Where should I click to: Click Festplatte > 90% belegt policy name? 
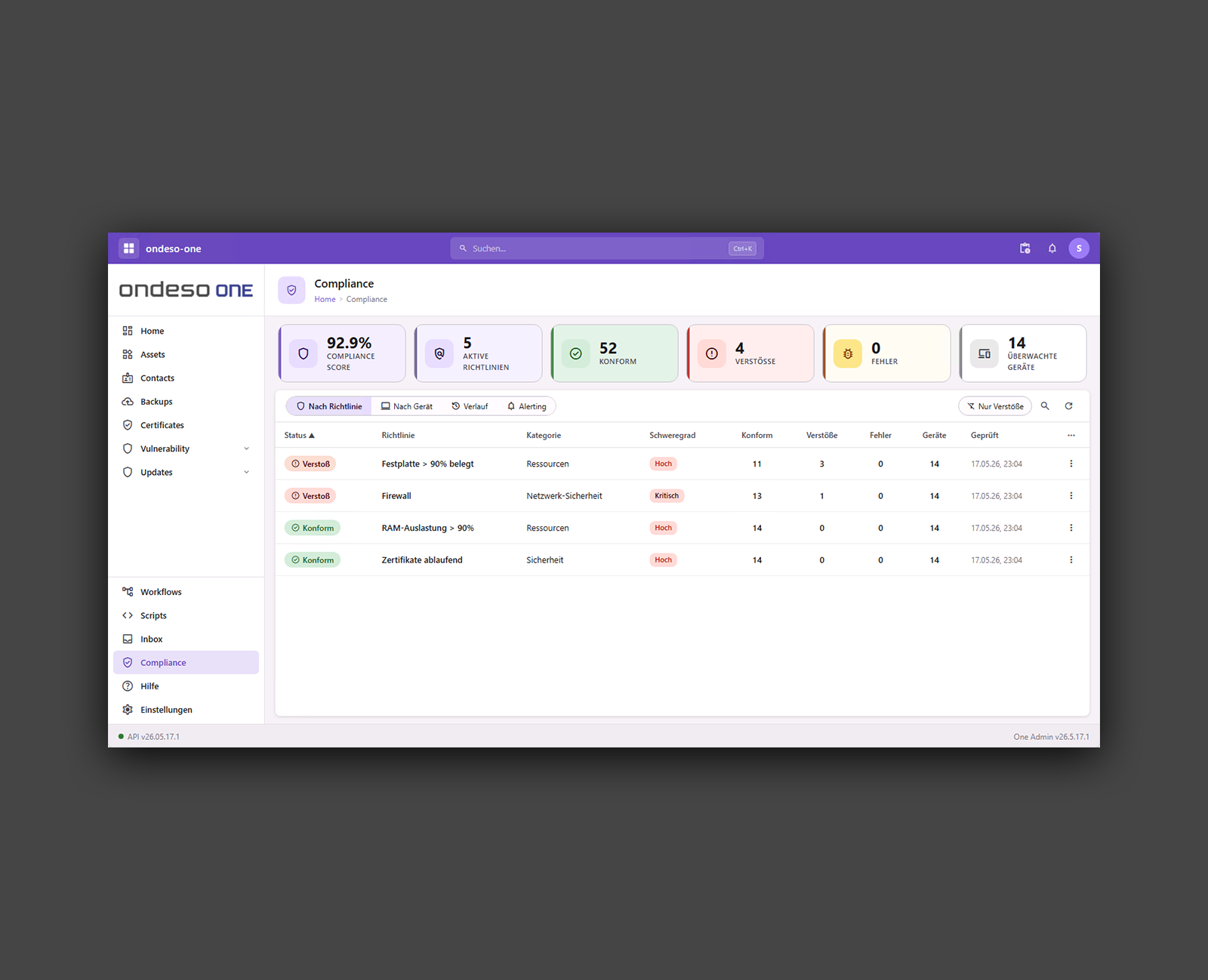pos(427,464)
